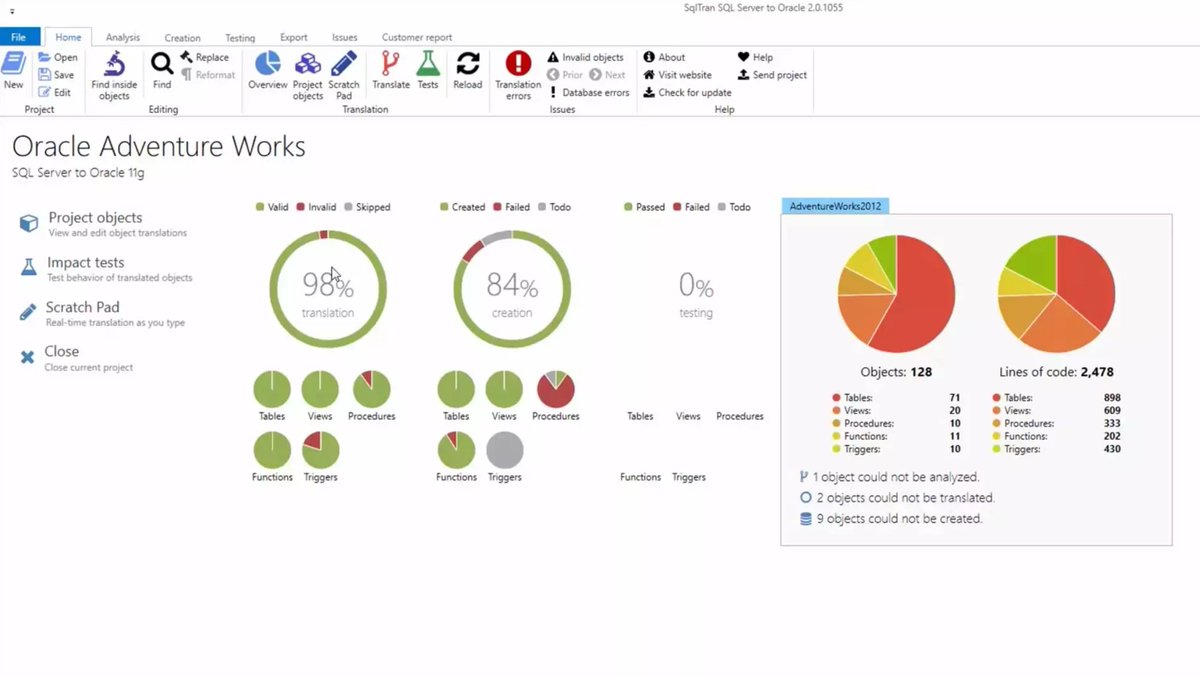The image size is (1200, 677).
Task: Show Invalid objects
Action: tap(585, 57)
